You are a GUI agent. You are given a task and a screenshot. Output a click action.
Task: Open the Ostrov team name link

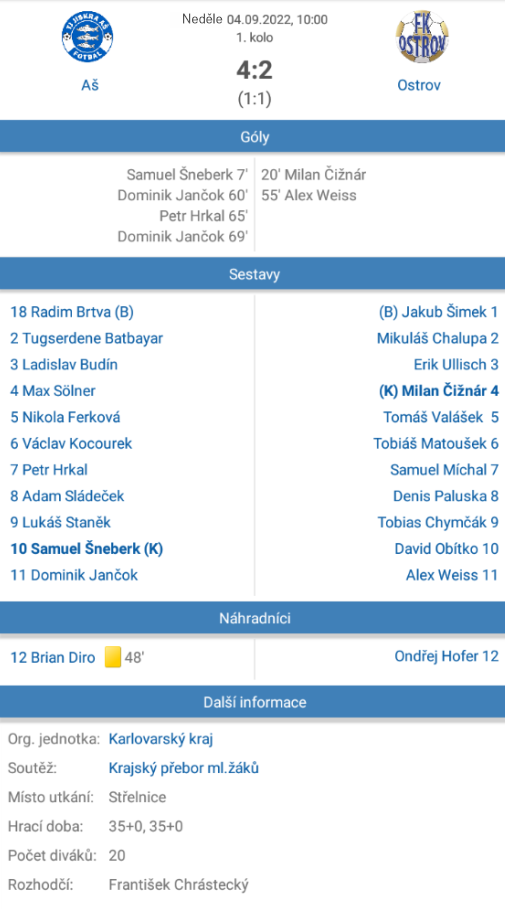pos(419,85)
